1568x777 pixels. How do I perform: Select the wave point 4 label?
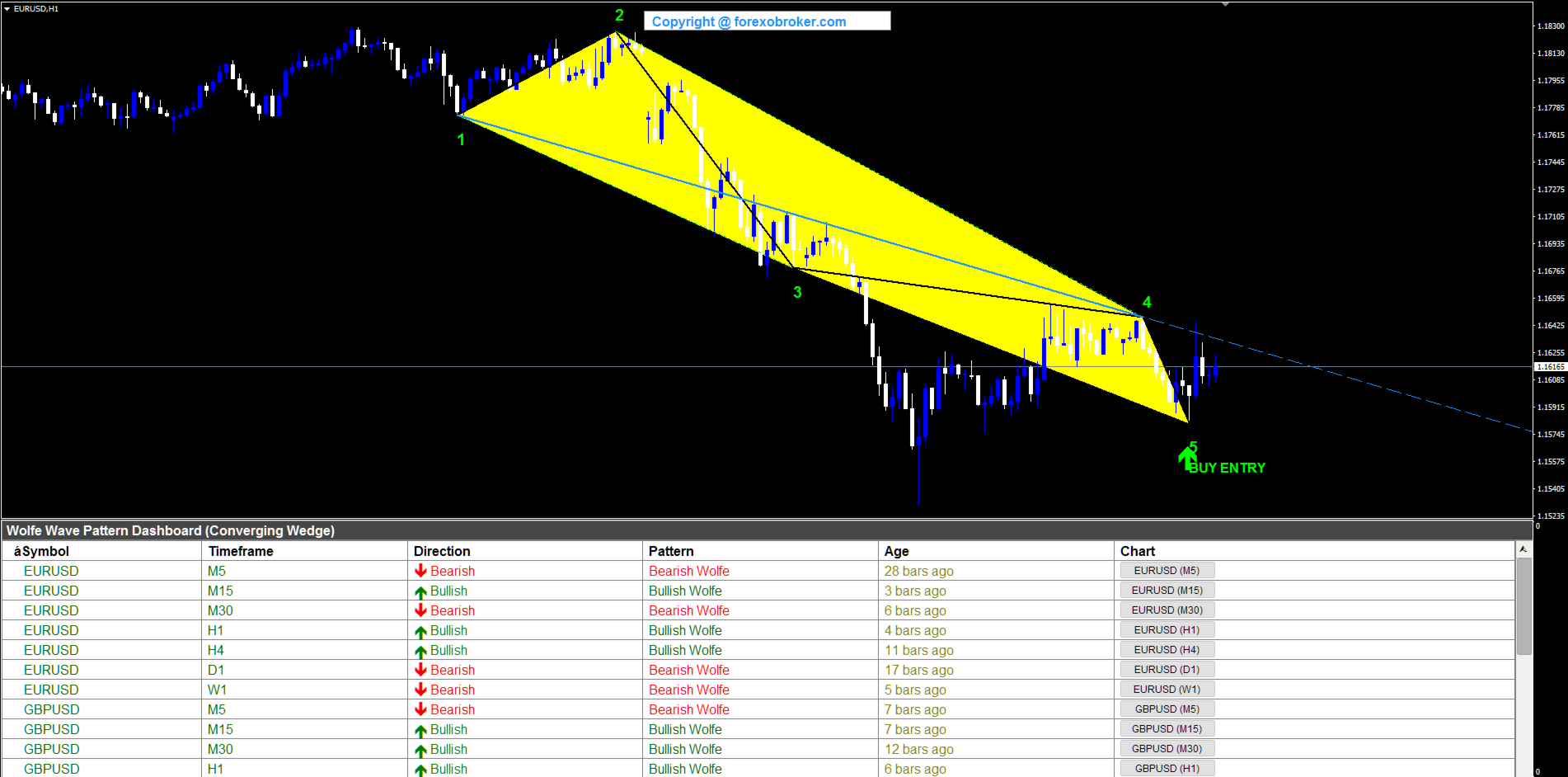click(x=1147, y=303)
